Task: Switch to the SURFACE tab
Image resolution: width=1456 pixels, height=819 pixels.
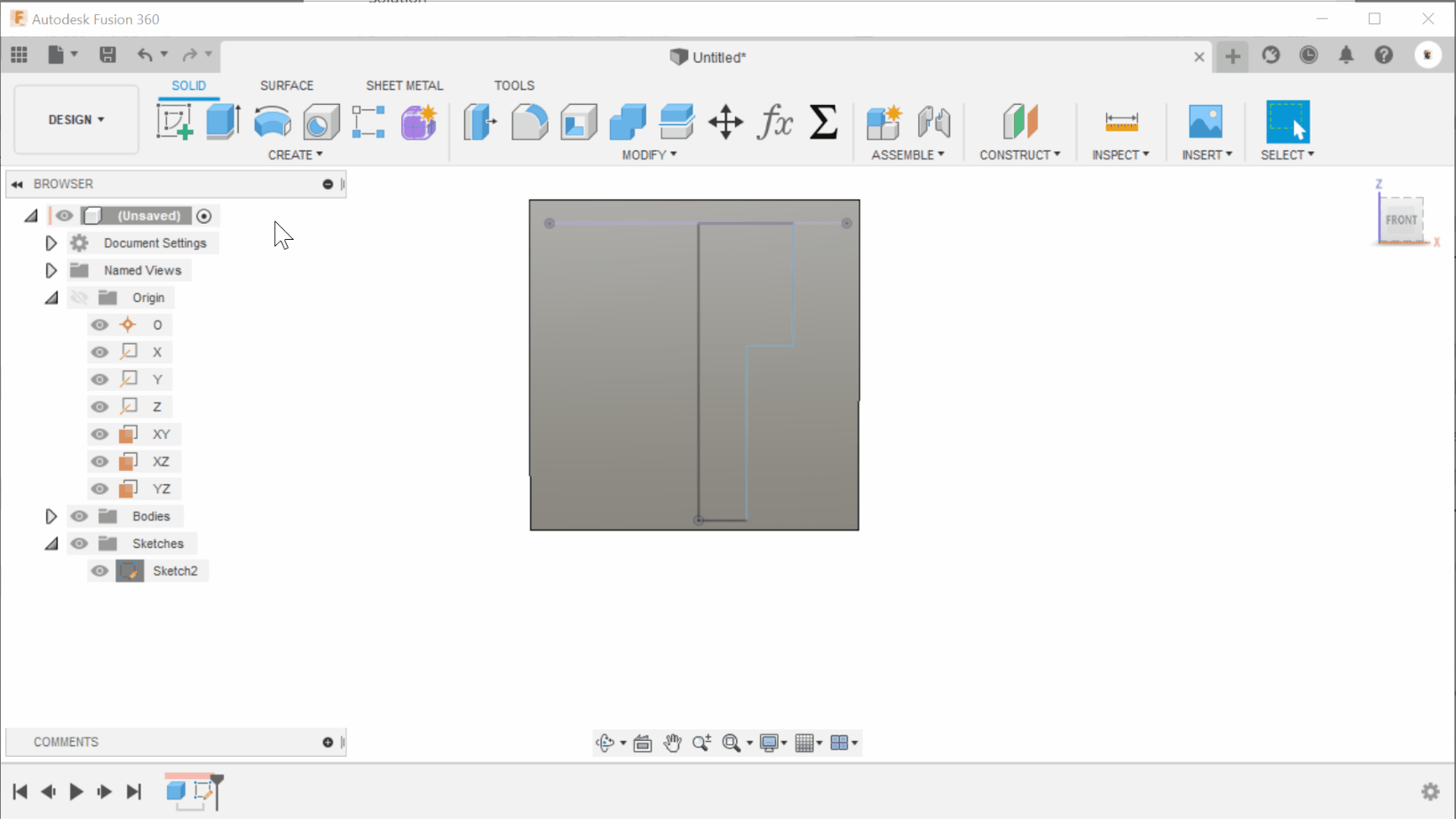Action: coord(287,85)
